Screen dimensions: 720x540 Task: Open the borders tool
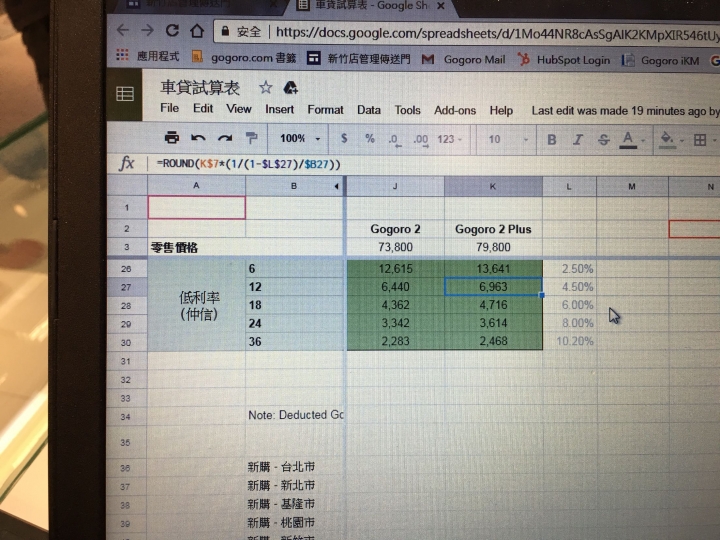pos(700,140)
